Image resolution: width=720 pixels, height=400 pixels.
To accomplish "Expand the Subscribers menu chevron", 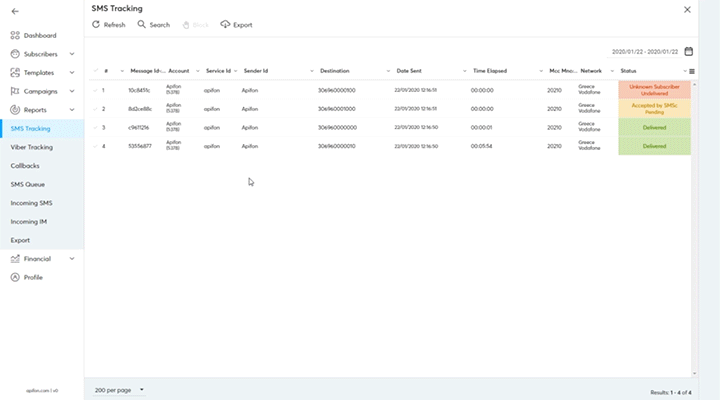I will tap(72, 54).
